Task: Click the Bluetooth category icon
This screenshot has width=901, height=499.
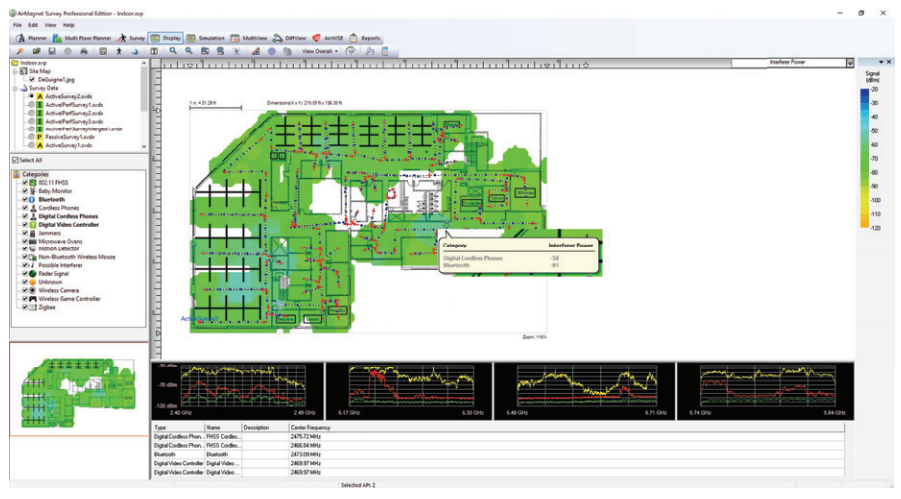Action: point(33,199)
